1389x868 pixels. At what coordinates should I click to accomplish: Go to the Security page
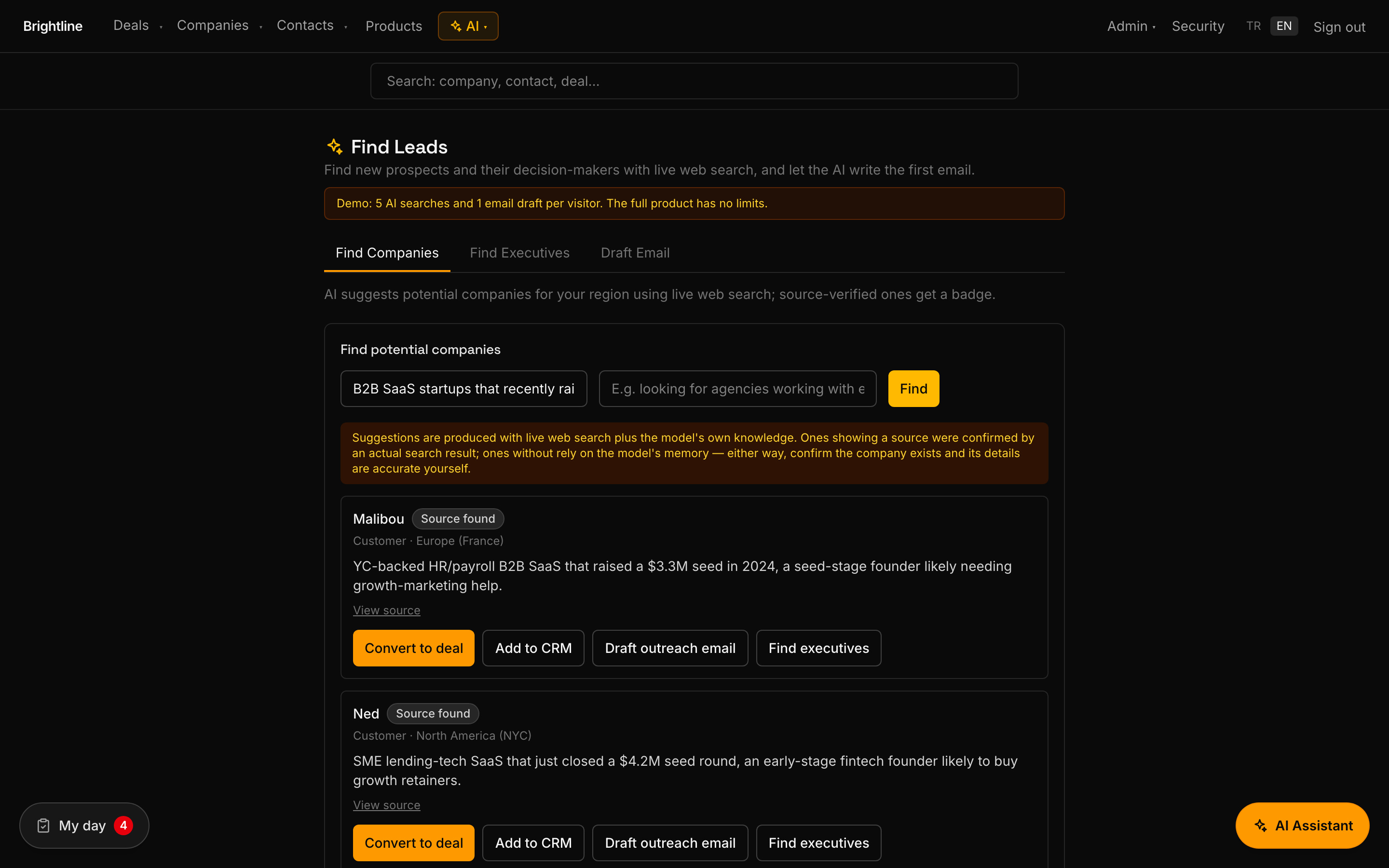1198,26
